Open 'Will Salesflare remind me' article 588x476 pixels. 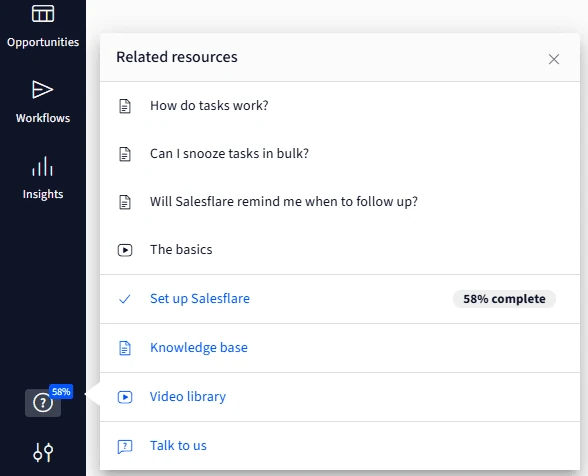pos(284,202)
